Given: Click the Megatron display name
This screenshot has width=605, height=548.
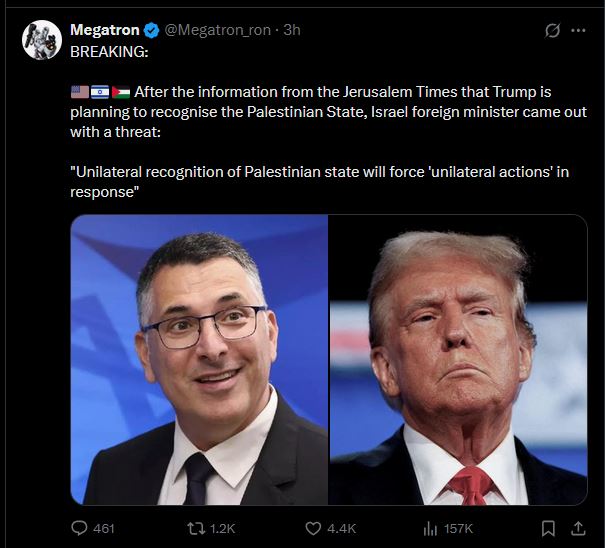Looking at the screenshot, I should click(105, 30).
